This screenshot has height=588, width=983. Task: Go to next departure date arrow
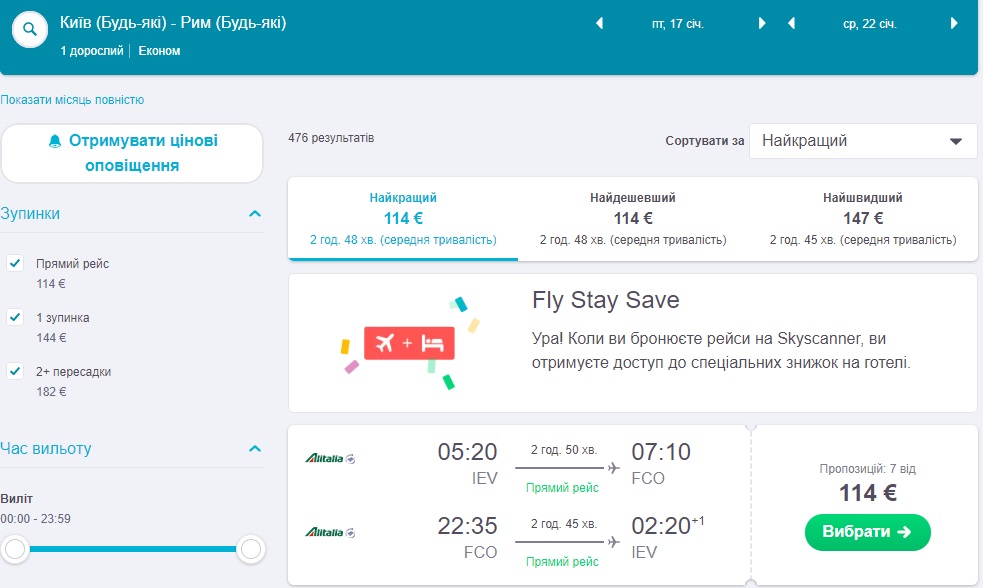tap(762, 24)
